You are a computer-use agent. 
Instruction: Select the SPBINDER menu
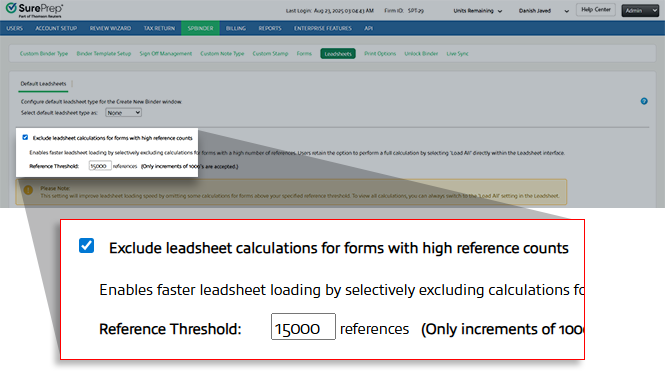[x=200, y=28]
